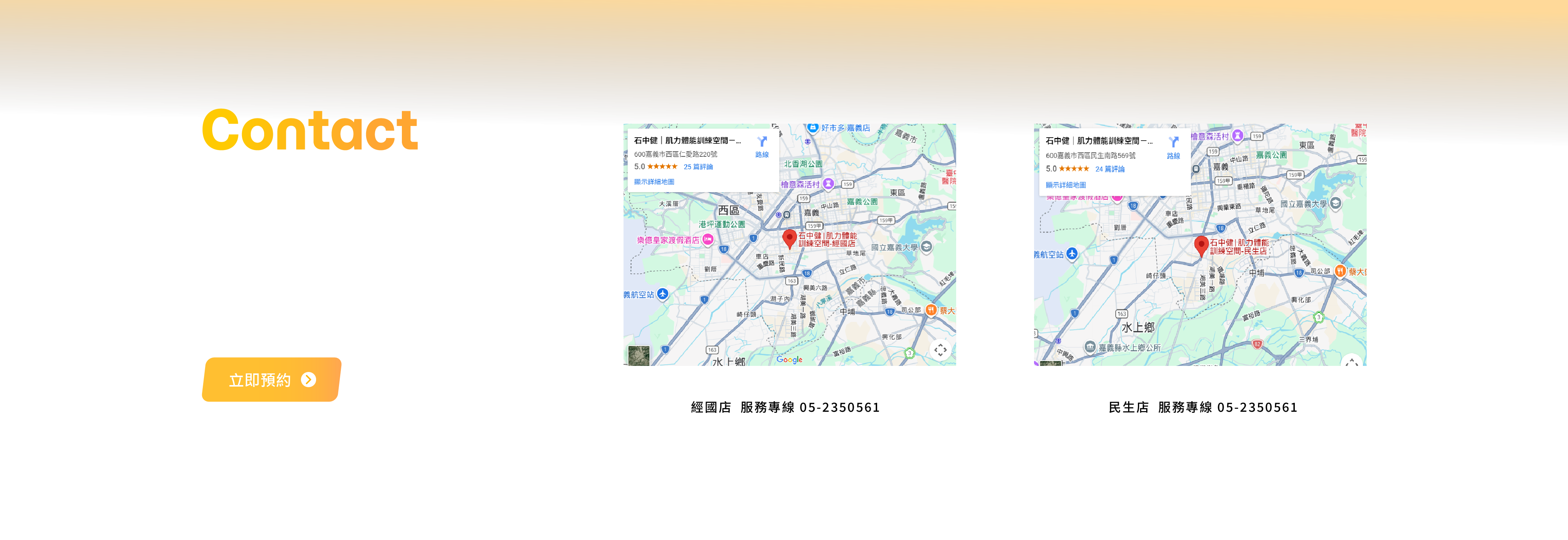Click 民生店 服務專線 phone number text
Screen dimensions: 1568x540
pos(1257,407)
